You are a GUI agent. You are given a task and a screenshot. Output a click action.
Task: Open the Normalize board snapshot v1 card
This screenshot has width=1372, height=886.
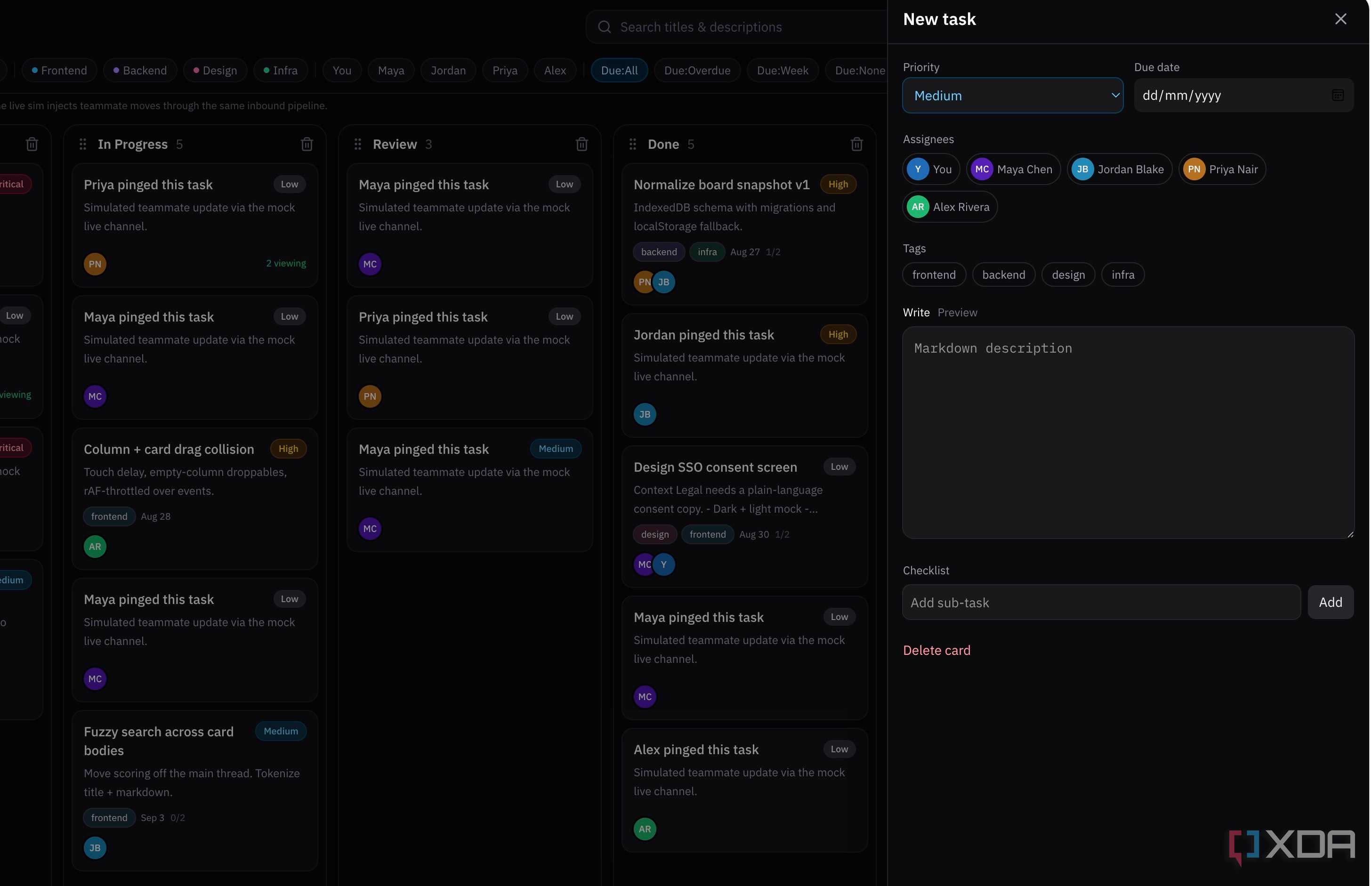click(x=744, y=234)
